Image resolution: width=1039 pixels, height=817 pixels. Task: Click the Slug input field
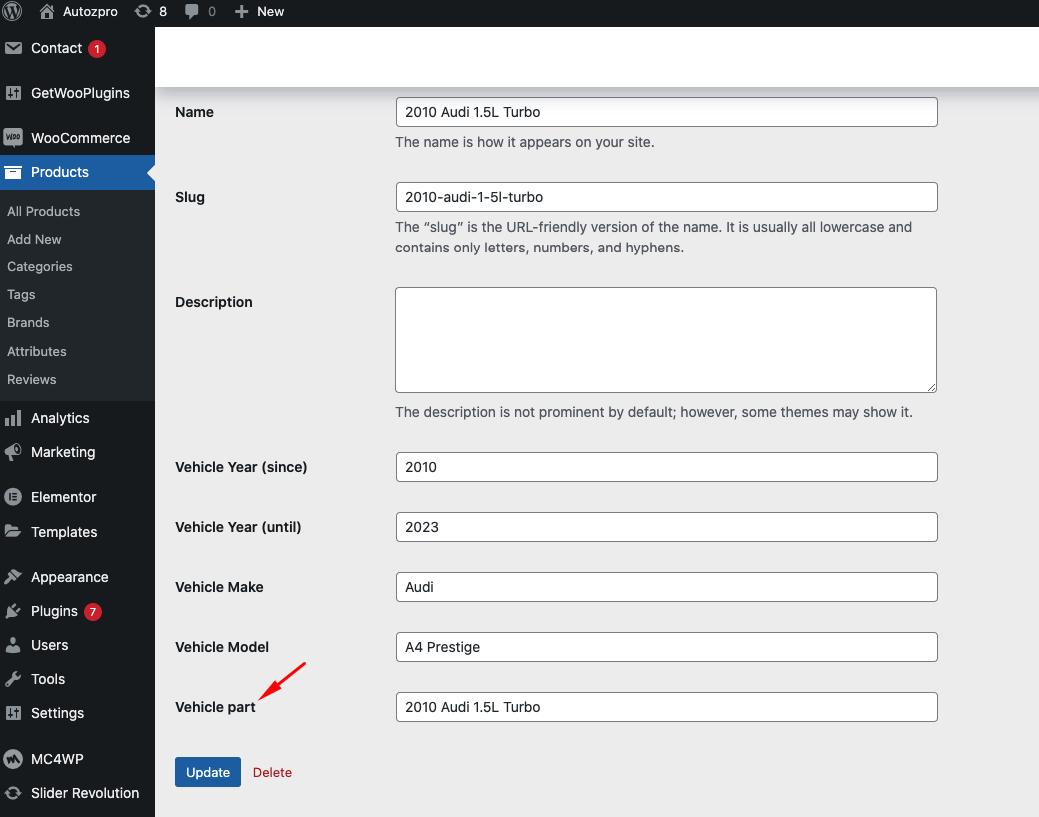click(667, 197)
